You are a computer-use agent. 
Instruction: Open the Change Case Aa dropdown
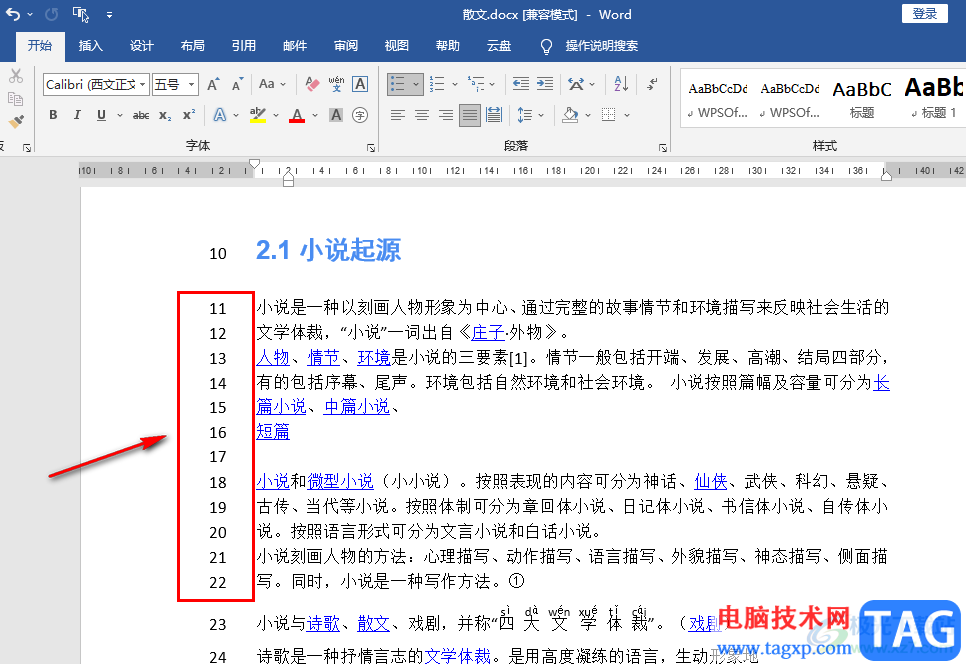[272, 84]
